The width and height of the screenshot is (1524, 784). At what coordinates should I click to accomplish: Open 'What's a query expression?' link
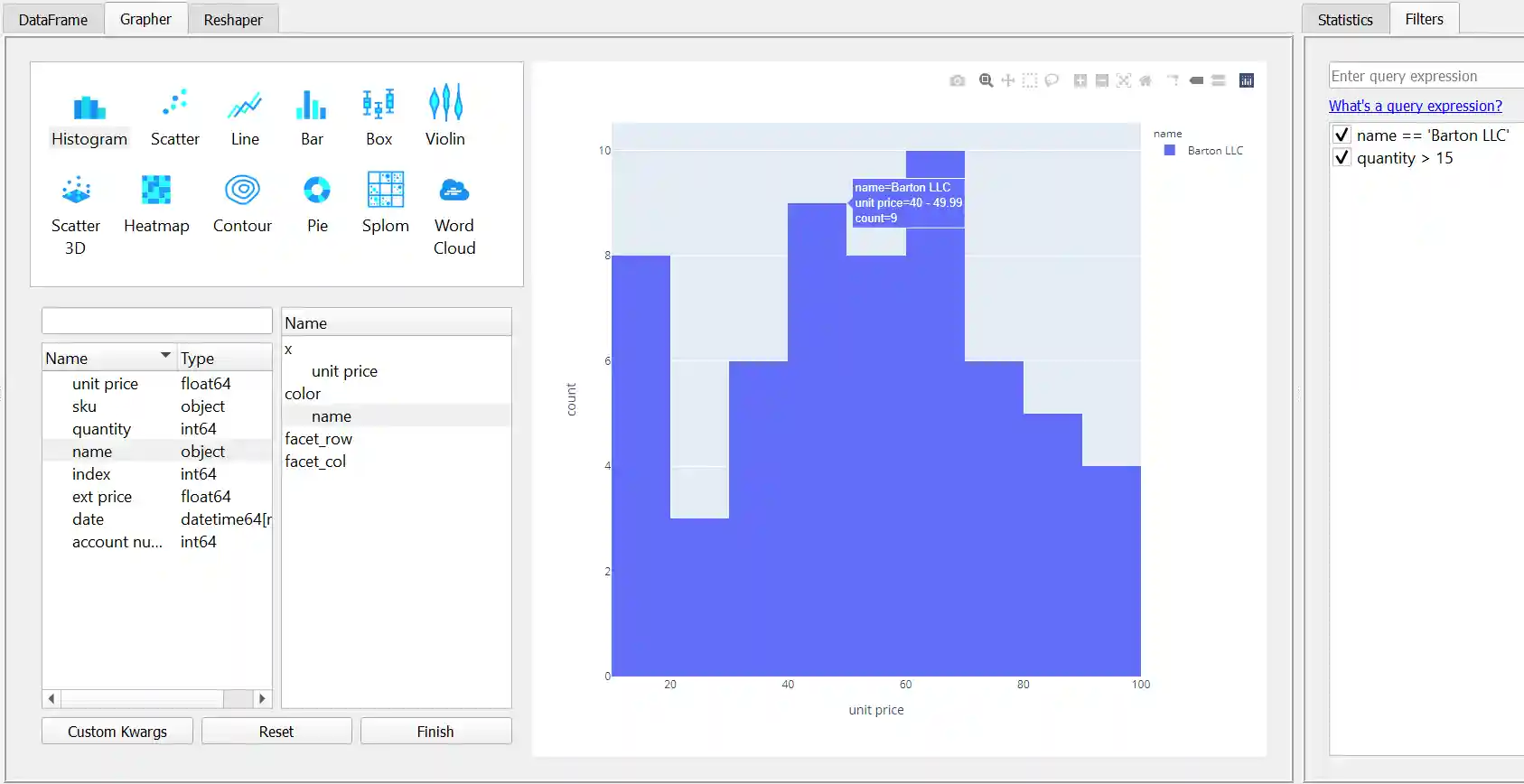tap(1416, 106)
